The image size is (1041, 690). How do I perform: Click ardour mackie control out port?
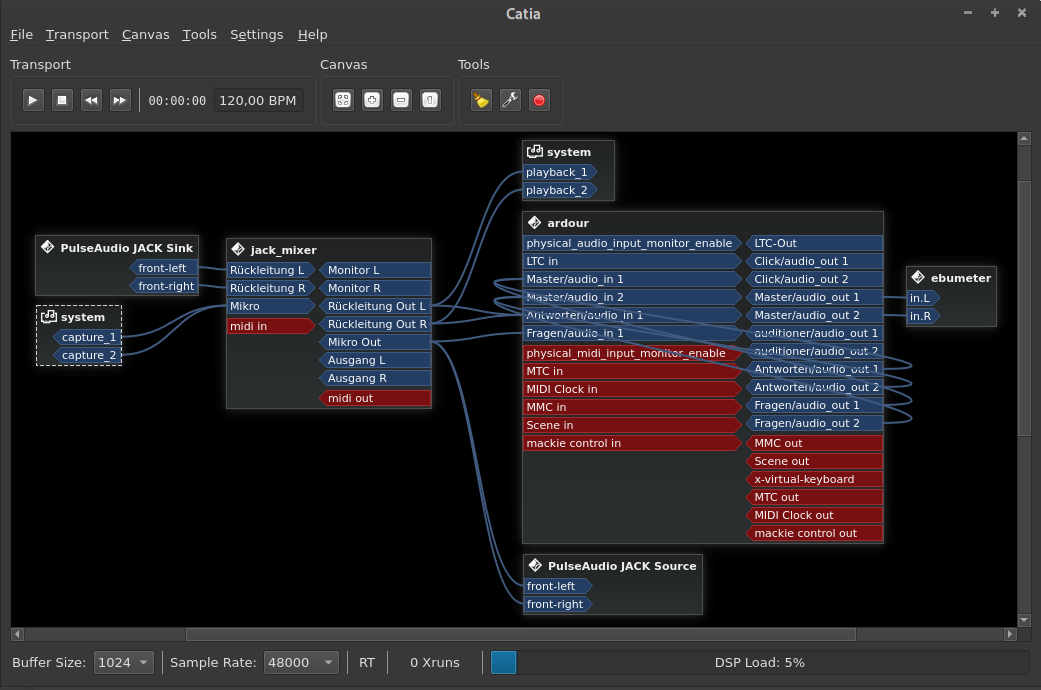(815, 533)
